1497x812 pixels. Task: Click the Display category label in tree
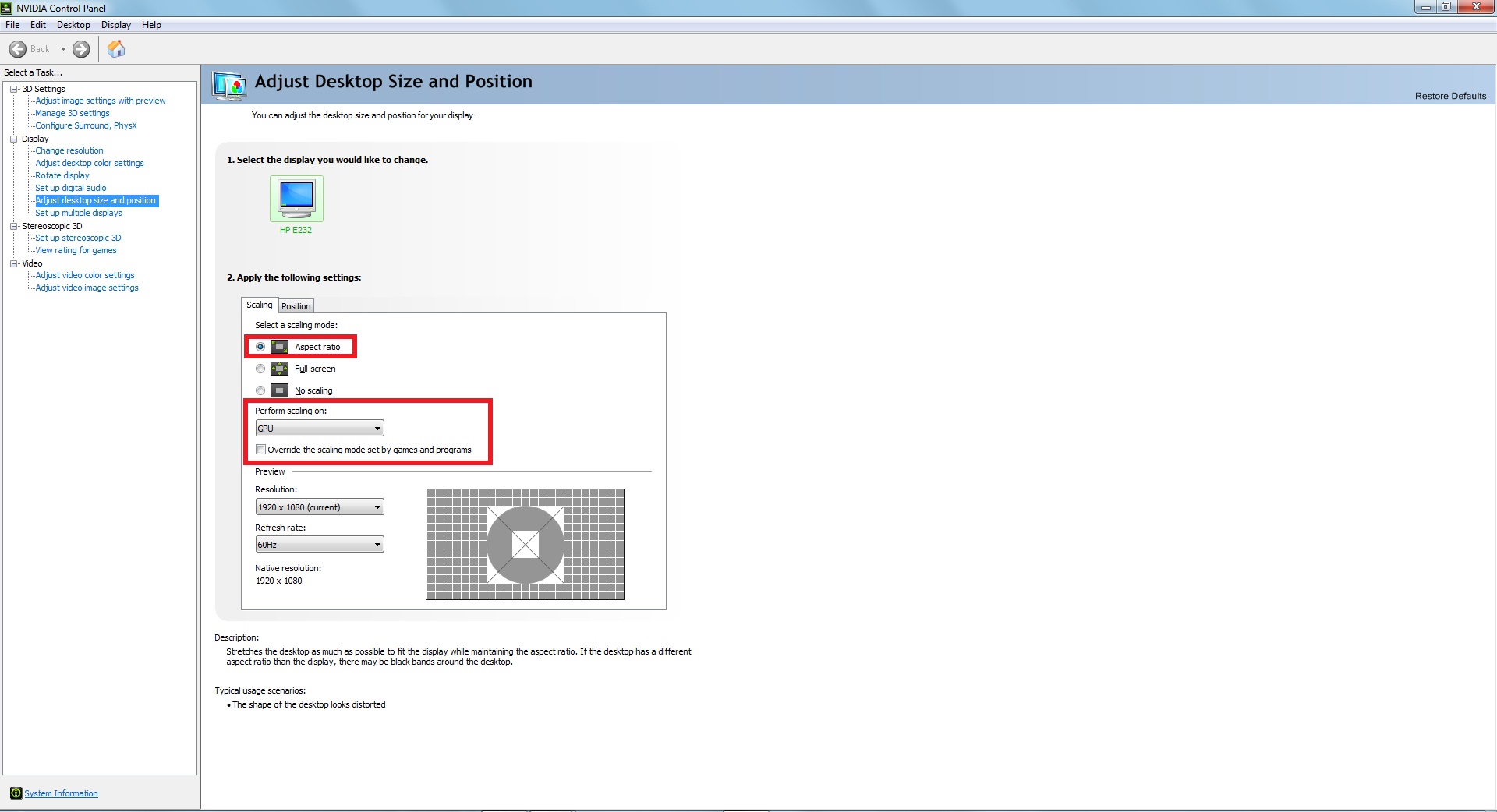click(x=35, y=139)
